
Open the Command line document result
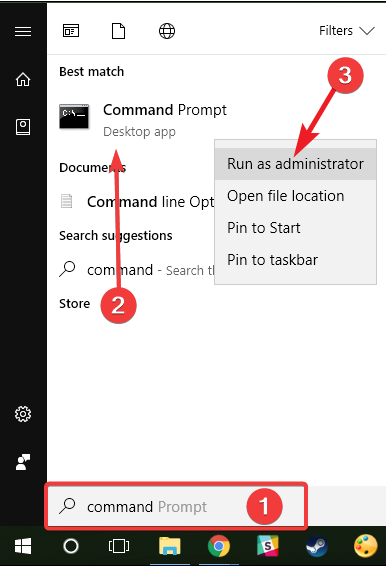pos(137,202)
